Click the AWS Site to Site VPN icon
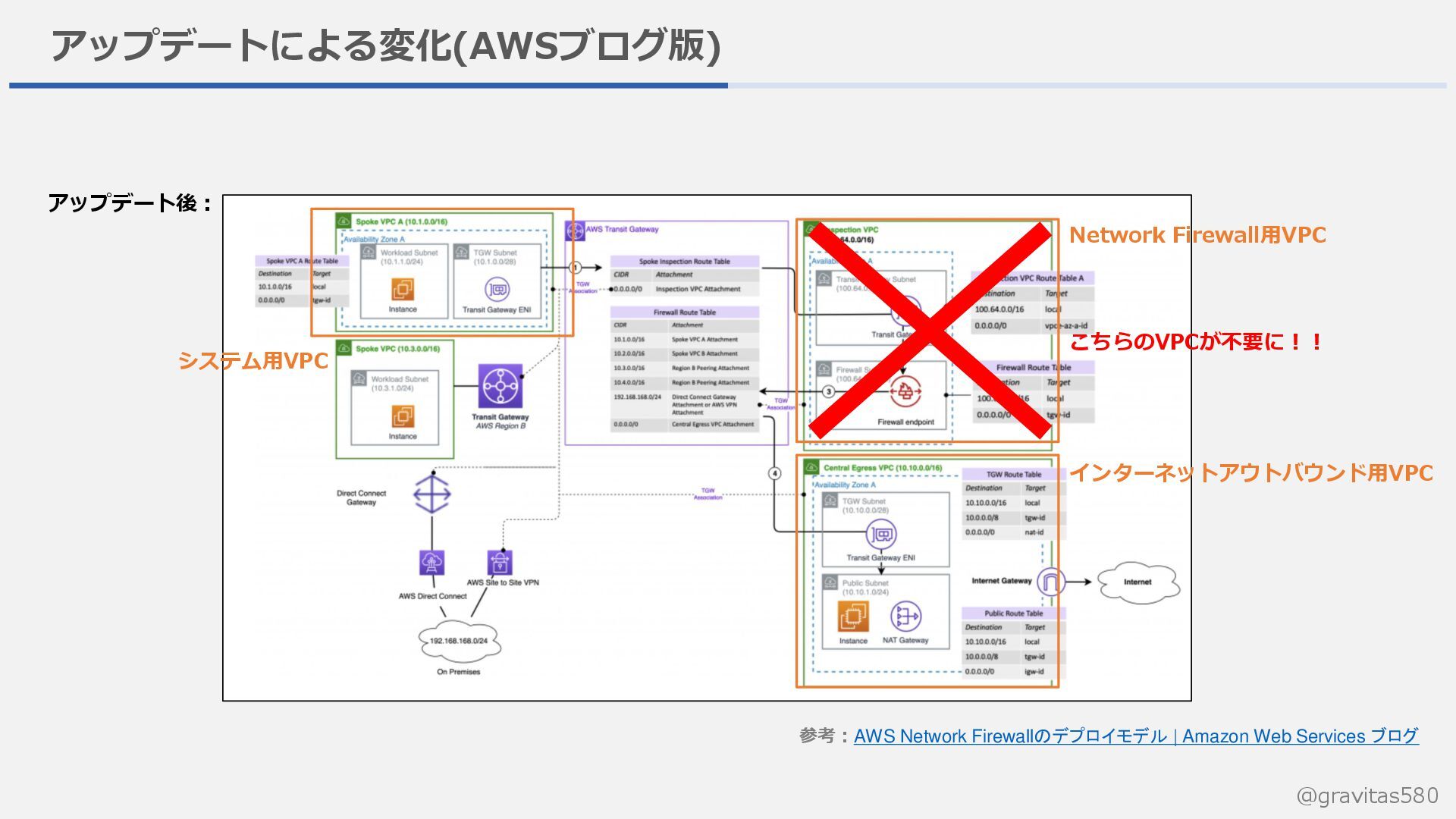 coord(500,563)
